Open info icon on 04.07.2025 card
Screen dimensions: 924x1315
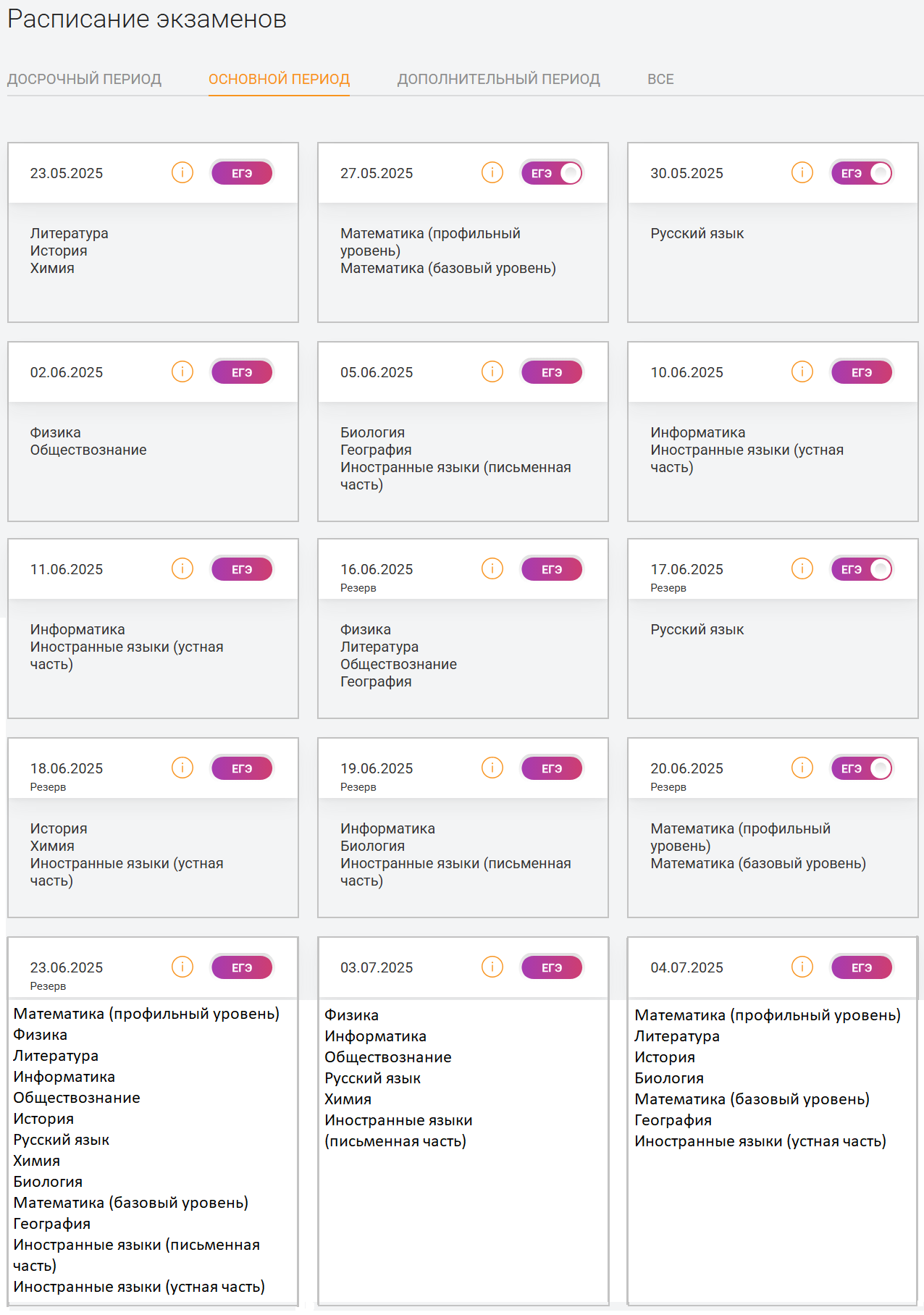(802, 967)
